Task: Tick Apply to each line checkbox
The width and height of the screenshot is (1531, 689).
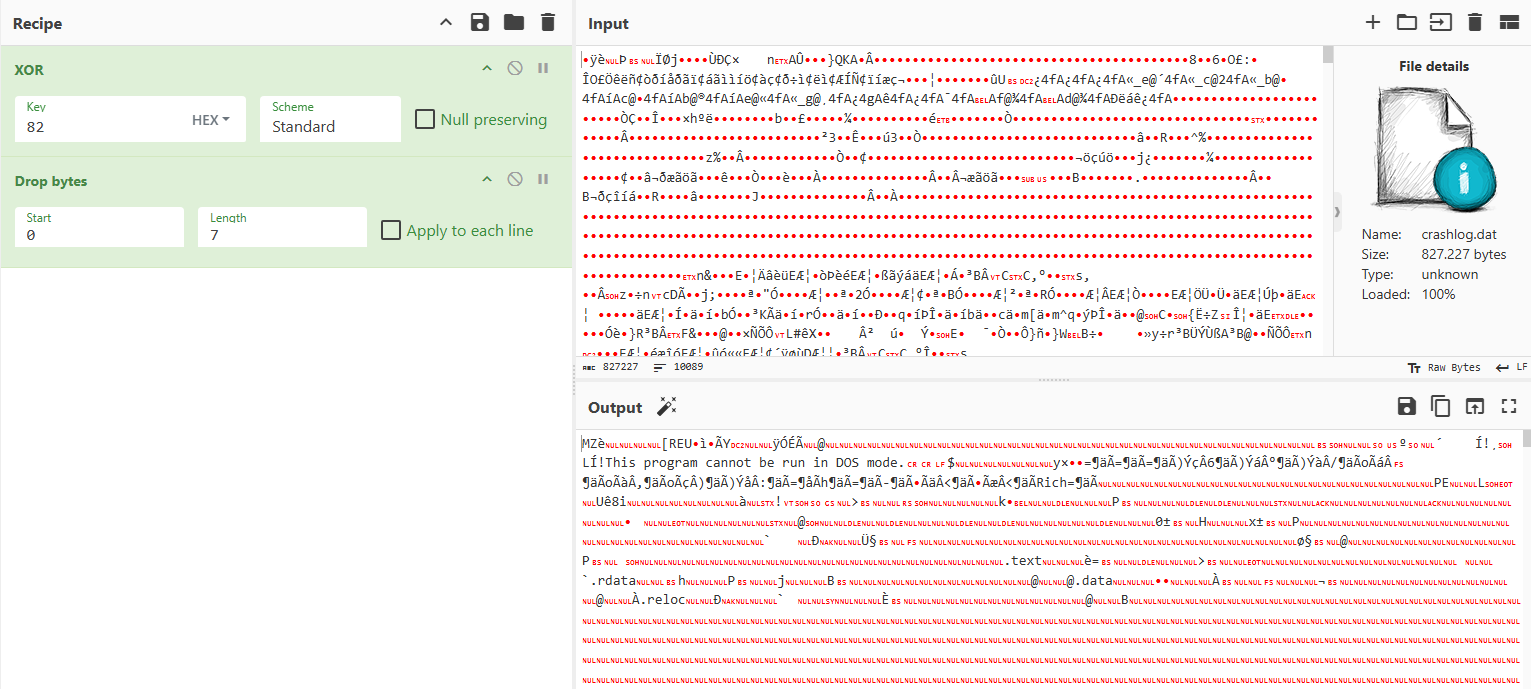Action: click(x=391, y=230)
